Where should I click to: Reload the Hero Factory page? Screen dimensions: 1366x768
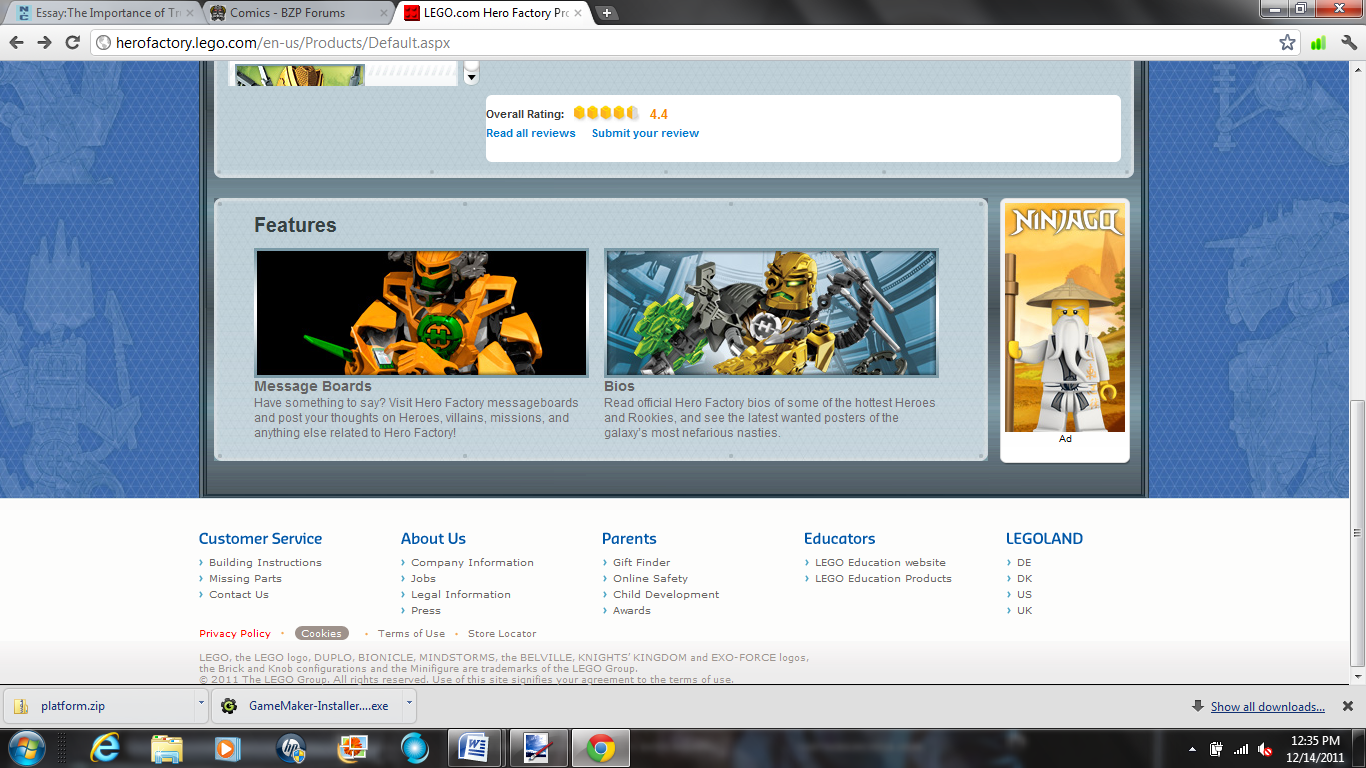click(x=72, y=43)
